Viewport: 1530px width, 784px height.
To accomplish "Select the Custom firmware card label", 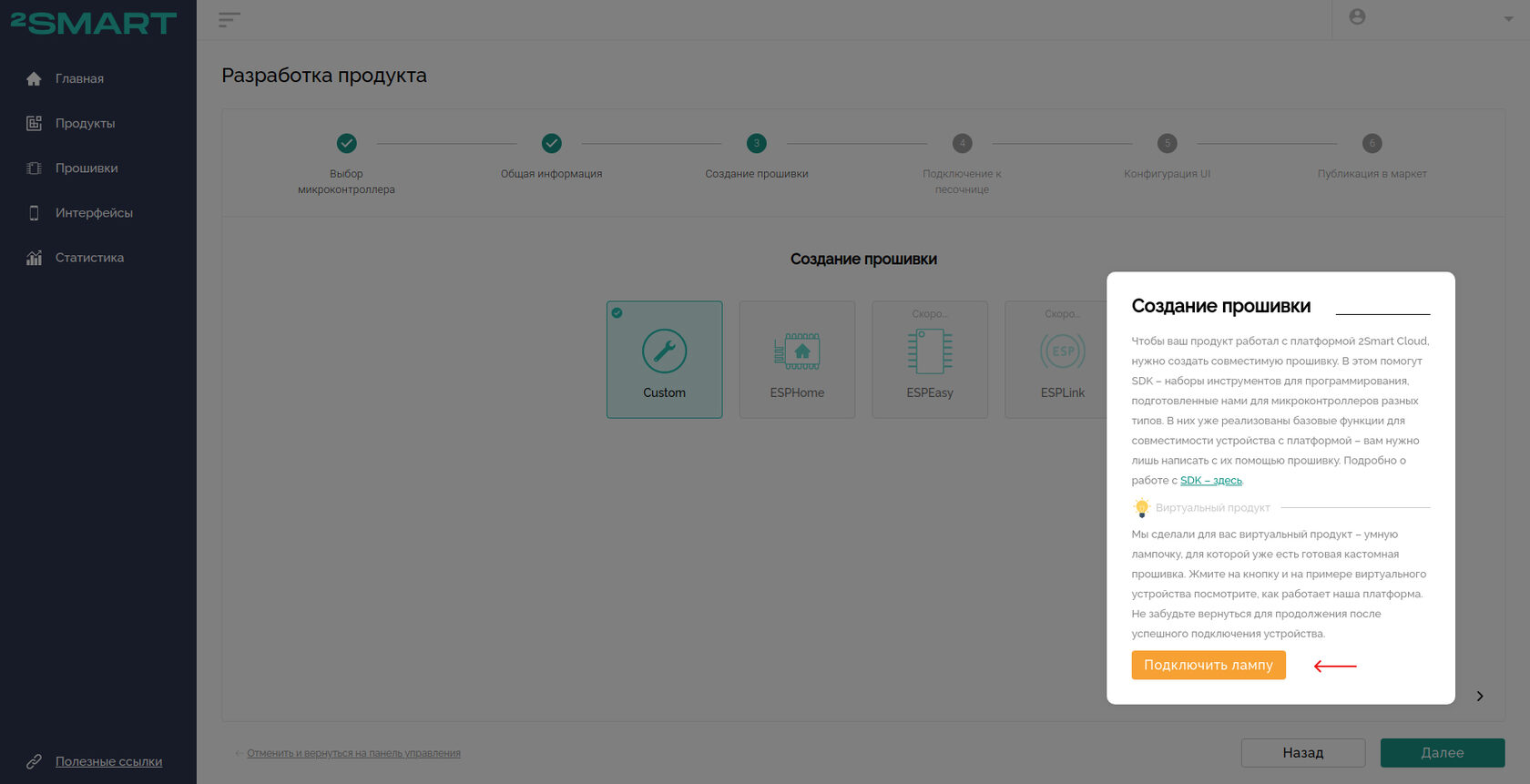I will (x=664, y=392).
